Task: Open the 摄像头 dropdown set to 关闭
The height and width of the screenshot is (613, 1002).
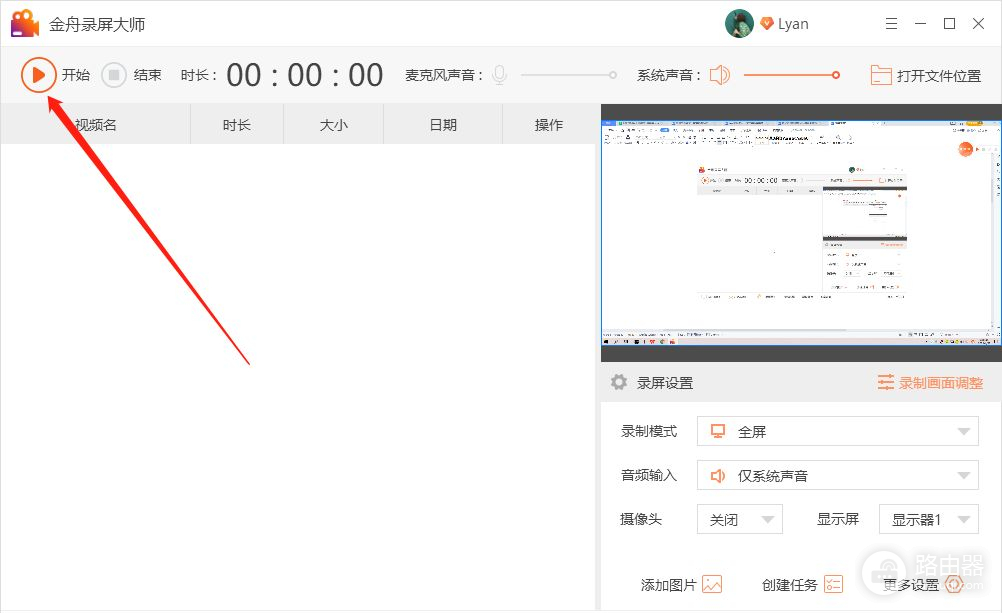Action: [x=739, y=520]
